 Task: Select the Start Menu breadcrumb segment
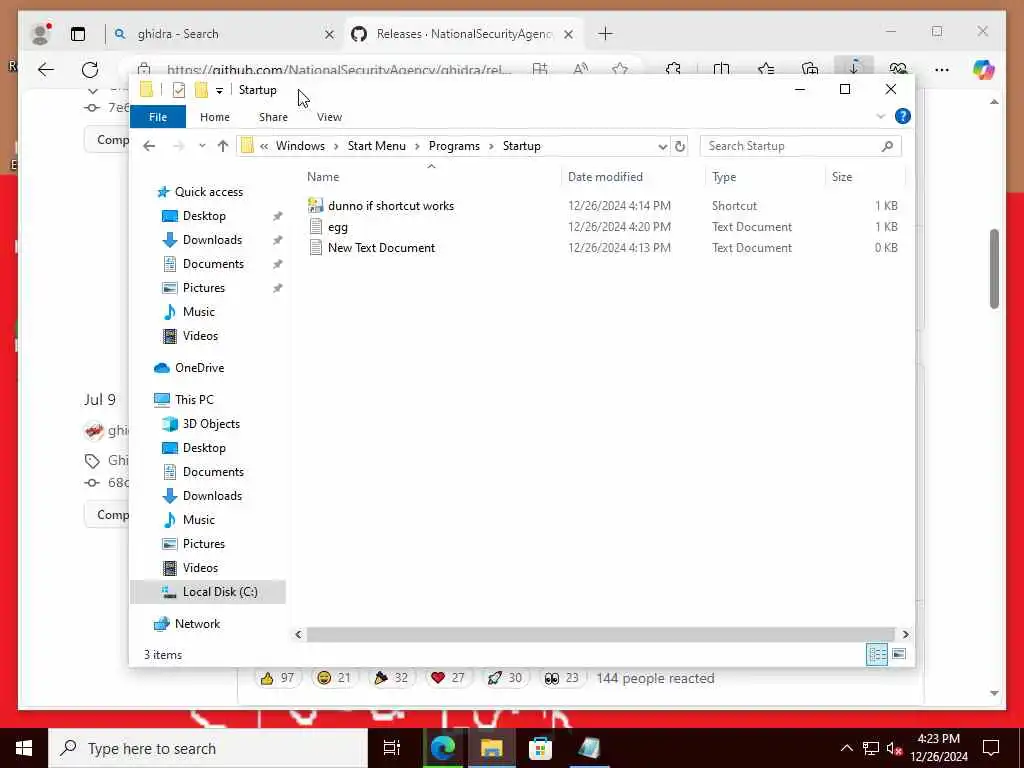pos(377,146)
